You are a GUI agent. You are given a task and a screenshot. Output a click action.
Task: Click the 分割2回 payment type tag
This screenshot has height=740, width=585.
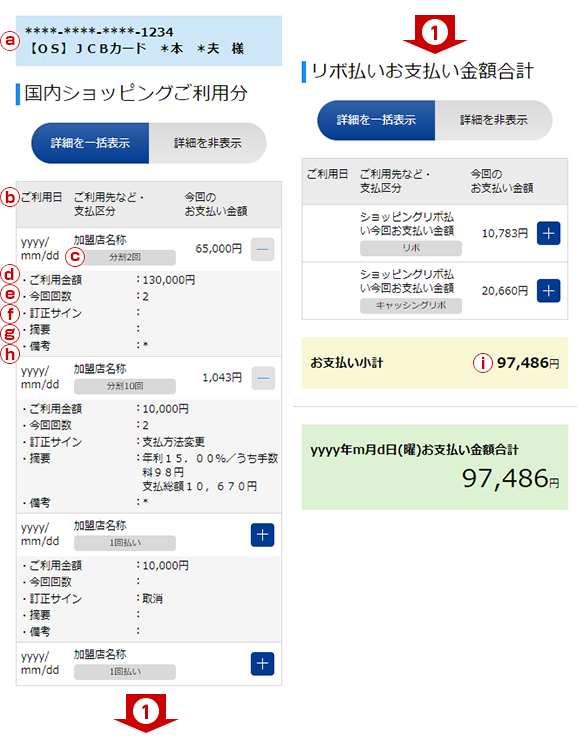pos(125,257)
